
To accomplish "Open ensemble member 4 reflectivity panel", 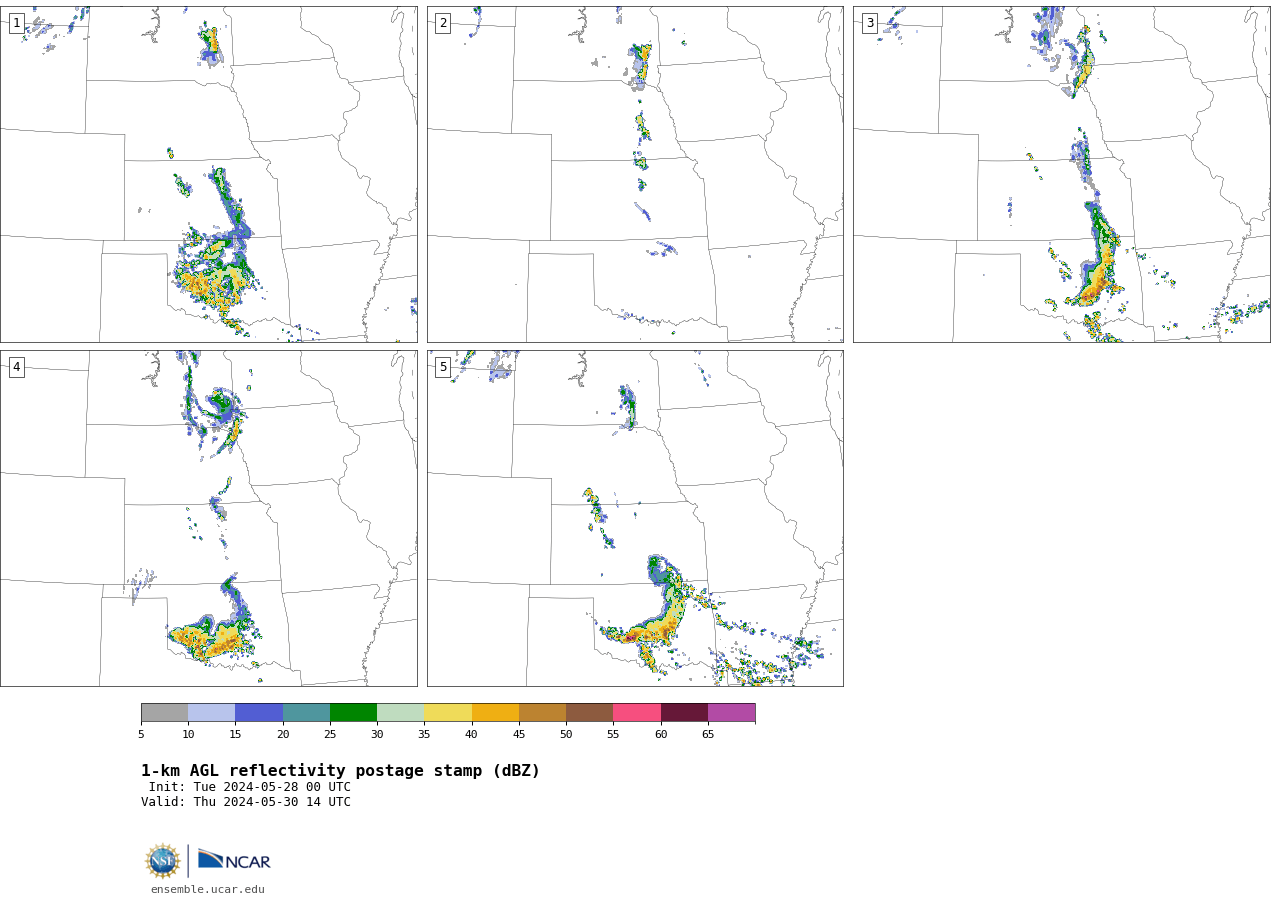I will 209,518.
